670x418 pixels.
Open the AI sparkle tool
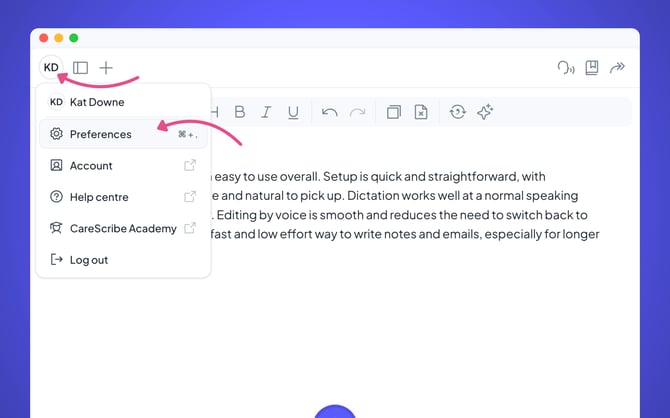pos(485,112)
